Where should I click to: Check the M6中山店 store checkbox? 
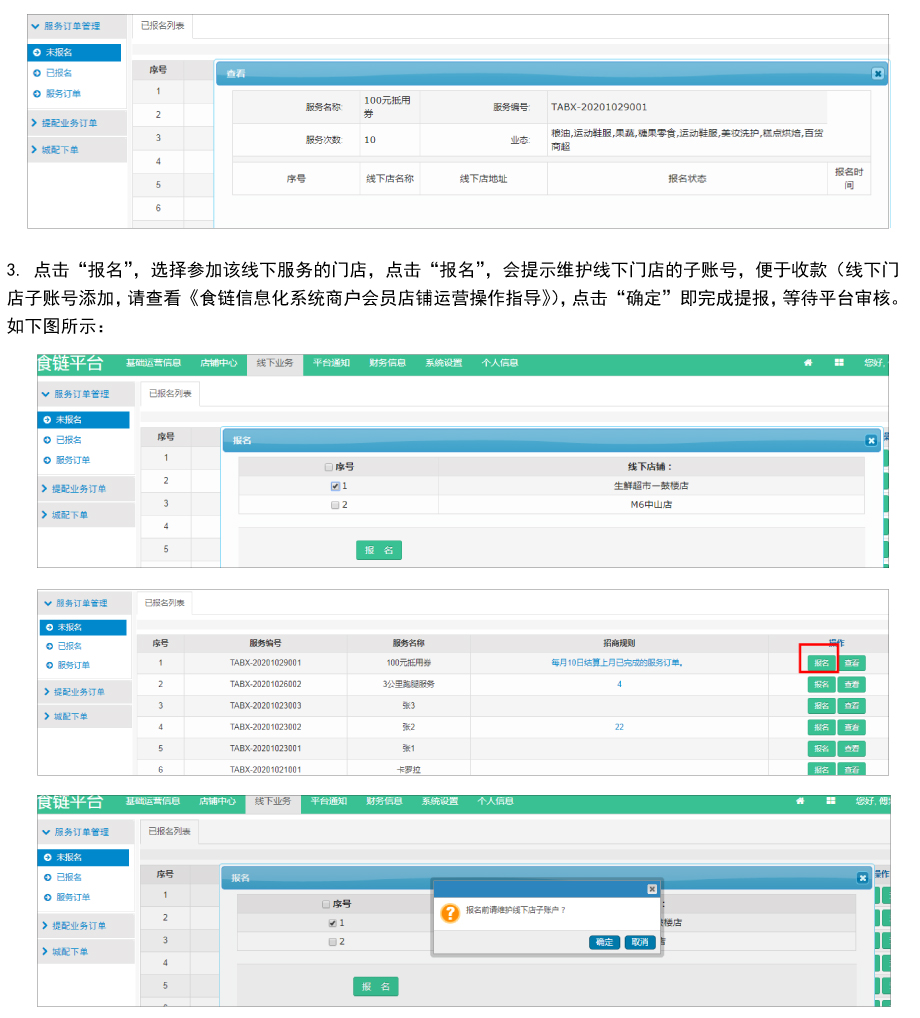coord(335,505)
